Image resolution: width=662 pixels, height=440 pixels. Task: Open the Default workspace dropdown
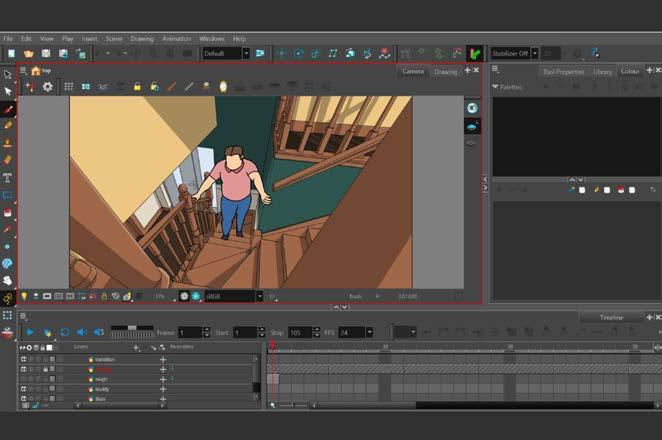pyautogui.click(x=226, y=53)
